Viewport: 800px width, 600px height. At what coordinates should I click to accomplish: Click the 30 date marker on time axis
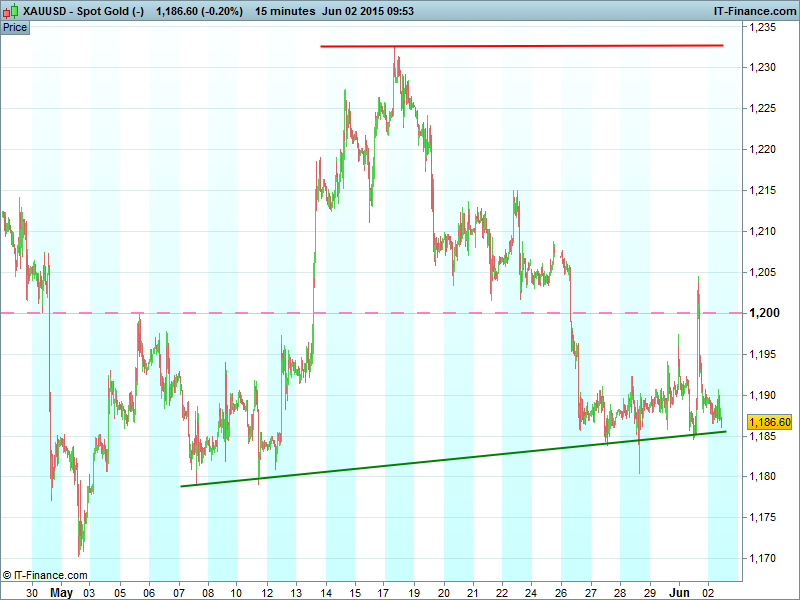pyautogui.click(x=32, y=592)
